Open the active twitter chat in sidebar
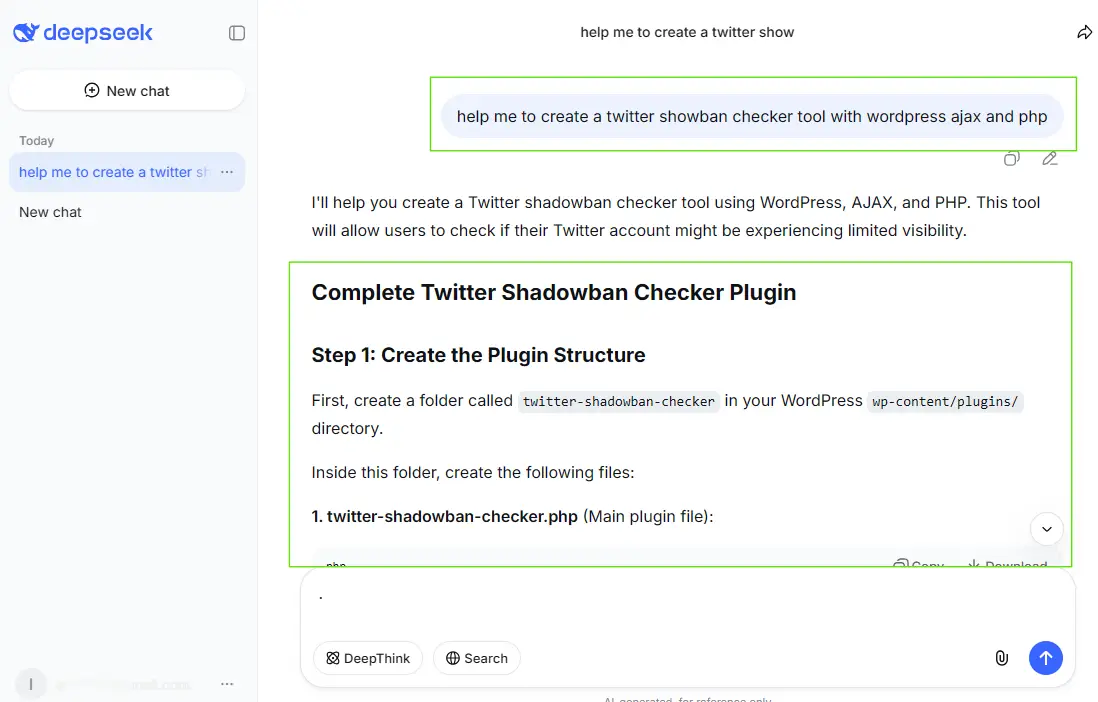 (x=113, y=172)
